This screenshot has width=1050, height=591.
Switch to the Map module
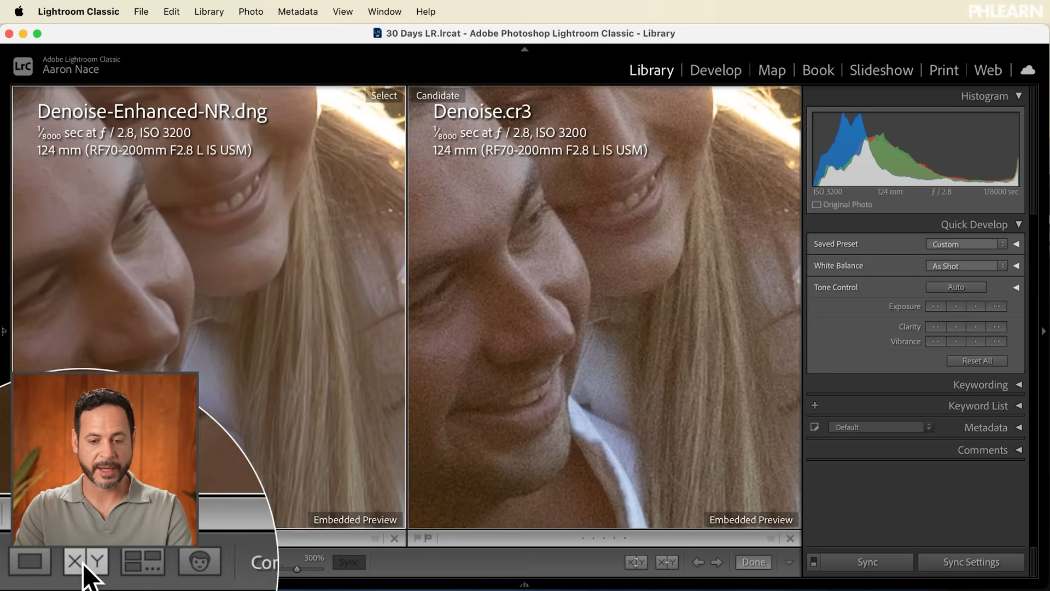coord(771,70)
